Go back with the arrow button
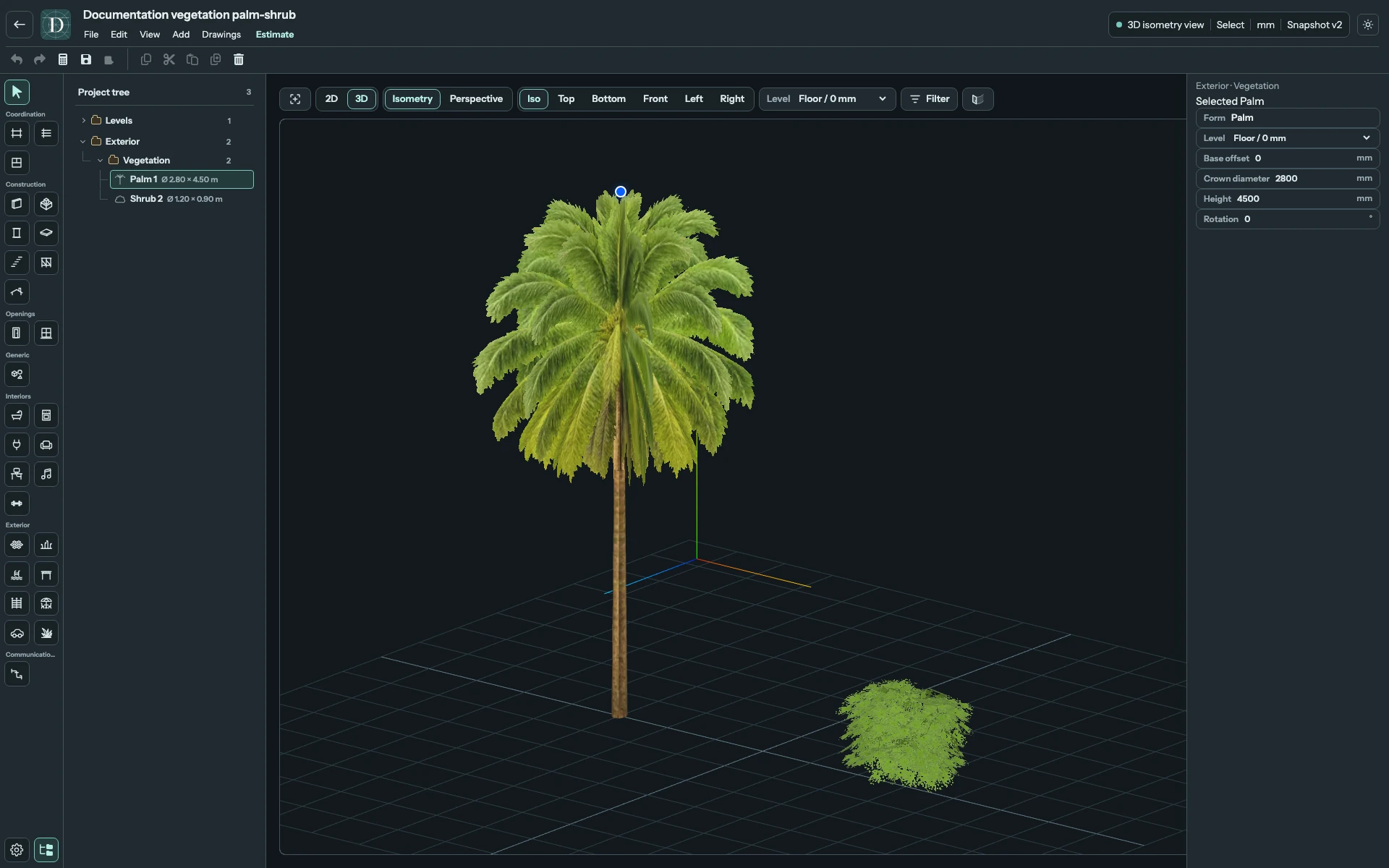 click(x=20, y=25)
